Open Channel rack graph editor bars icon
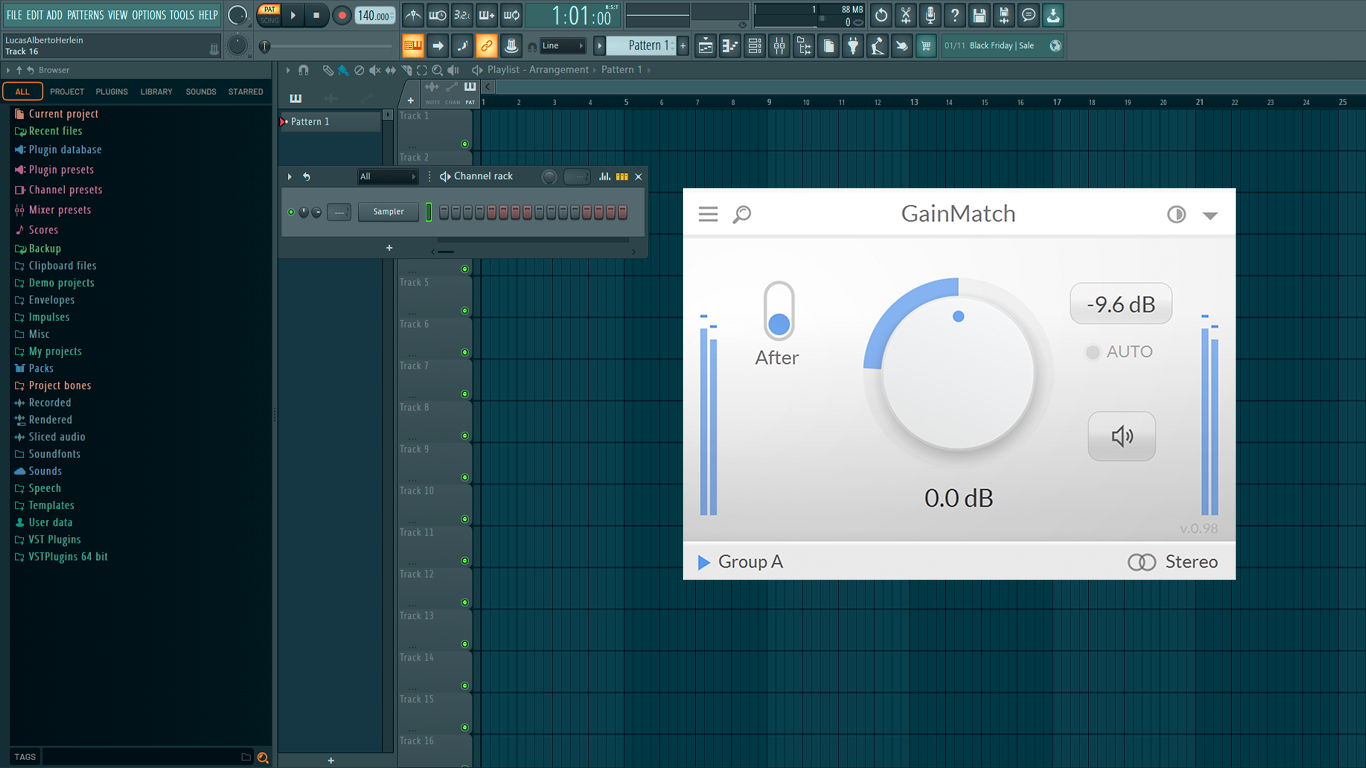 (605, 177)
